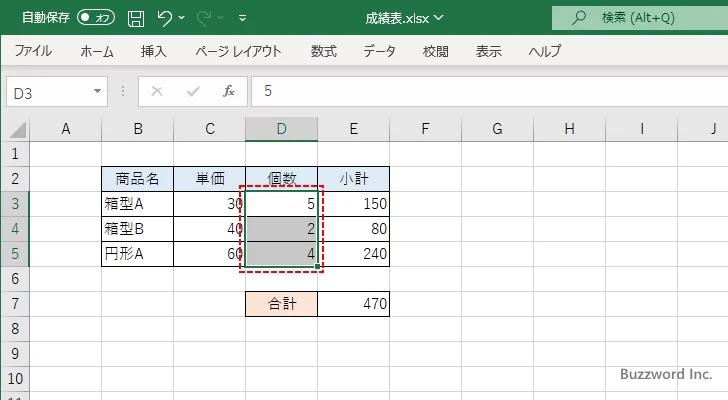The width and height of the screenshot is (728, 400).
Task: Switch to the ホーム tab
Action: coord(97,51)
